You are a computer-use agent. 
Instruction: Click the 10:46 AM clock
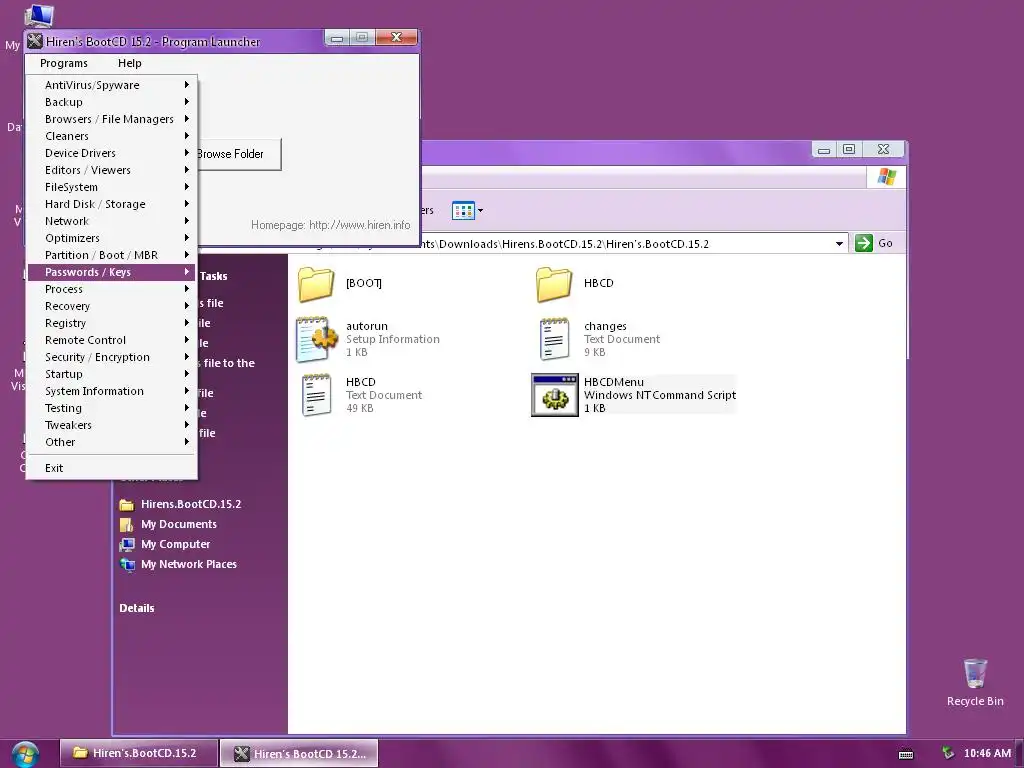point(987,754)
